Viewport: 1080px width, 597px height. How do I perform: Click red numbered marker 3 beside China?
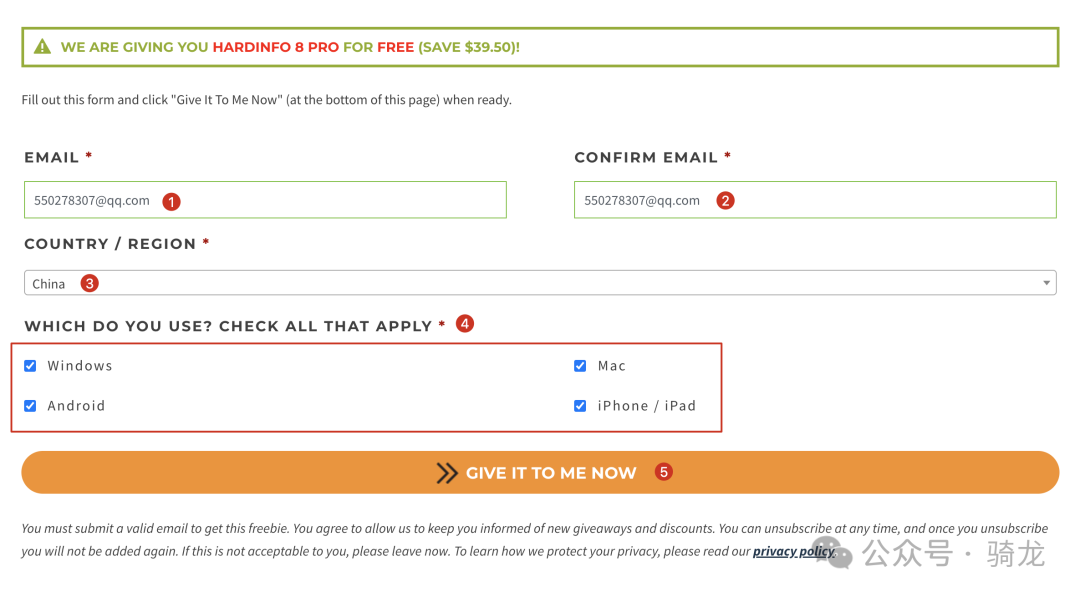[x=90, y=283]
